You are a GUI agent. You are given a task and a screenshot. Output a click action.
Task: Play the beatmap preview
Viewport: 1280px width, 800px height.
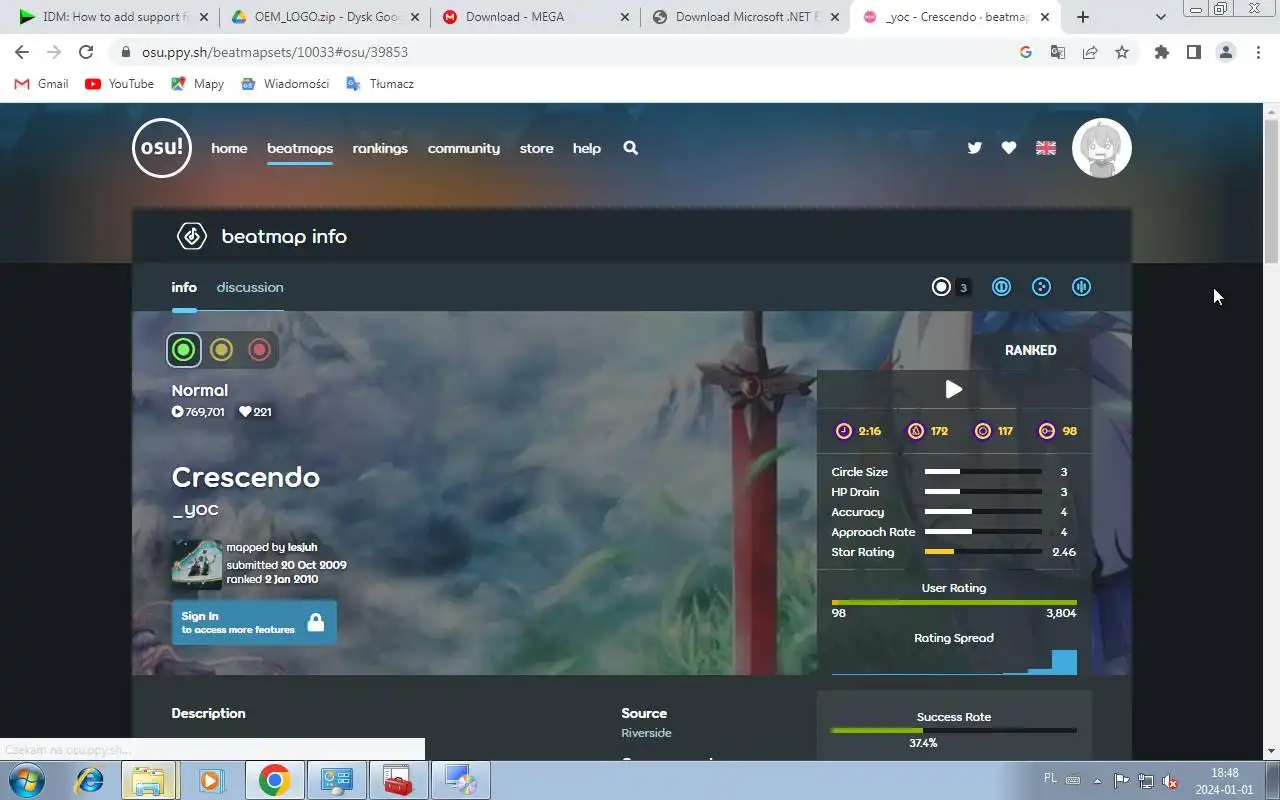pos(954,389)
